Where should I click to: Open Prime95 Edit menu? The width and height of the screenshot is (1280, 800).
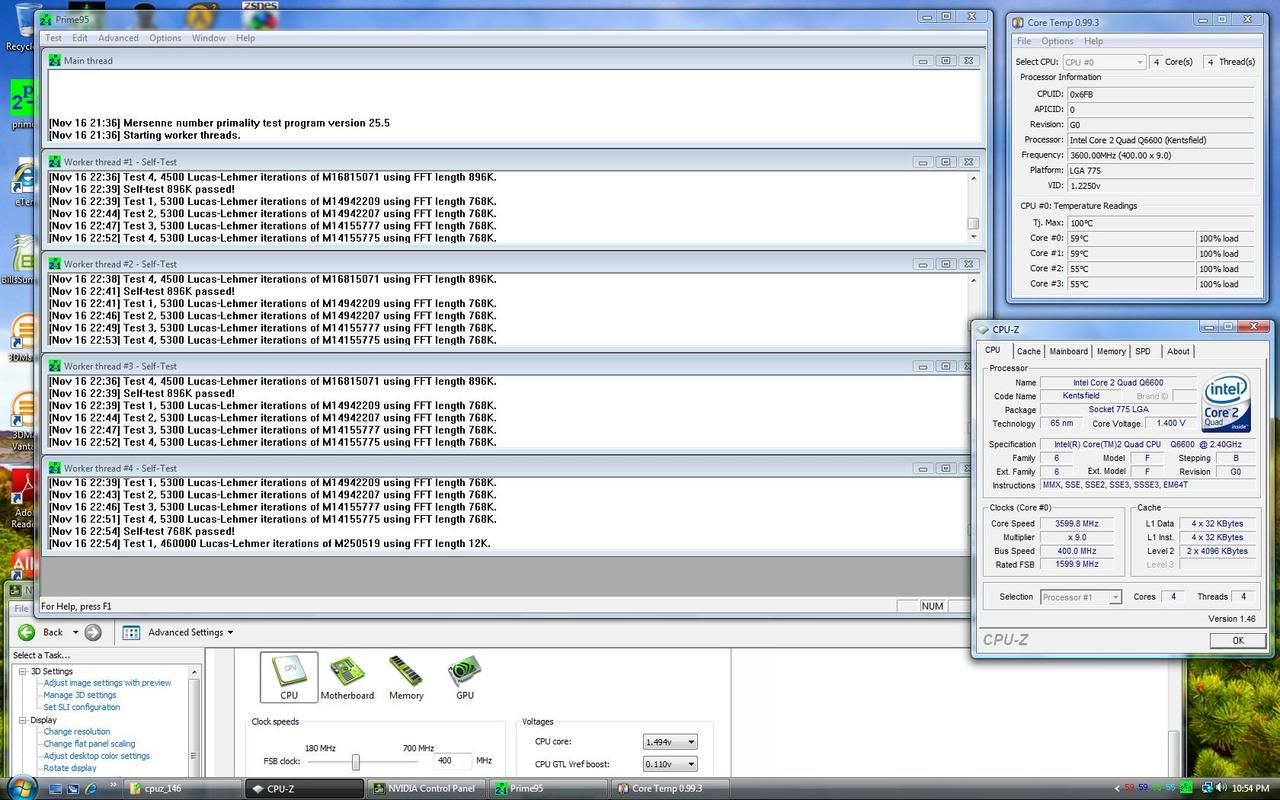click(x=80, y=38)
